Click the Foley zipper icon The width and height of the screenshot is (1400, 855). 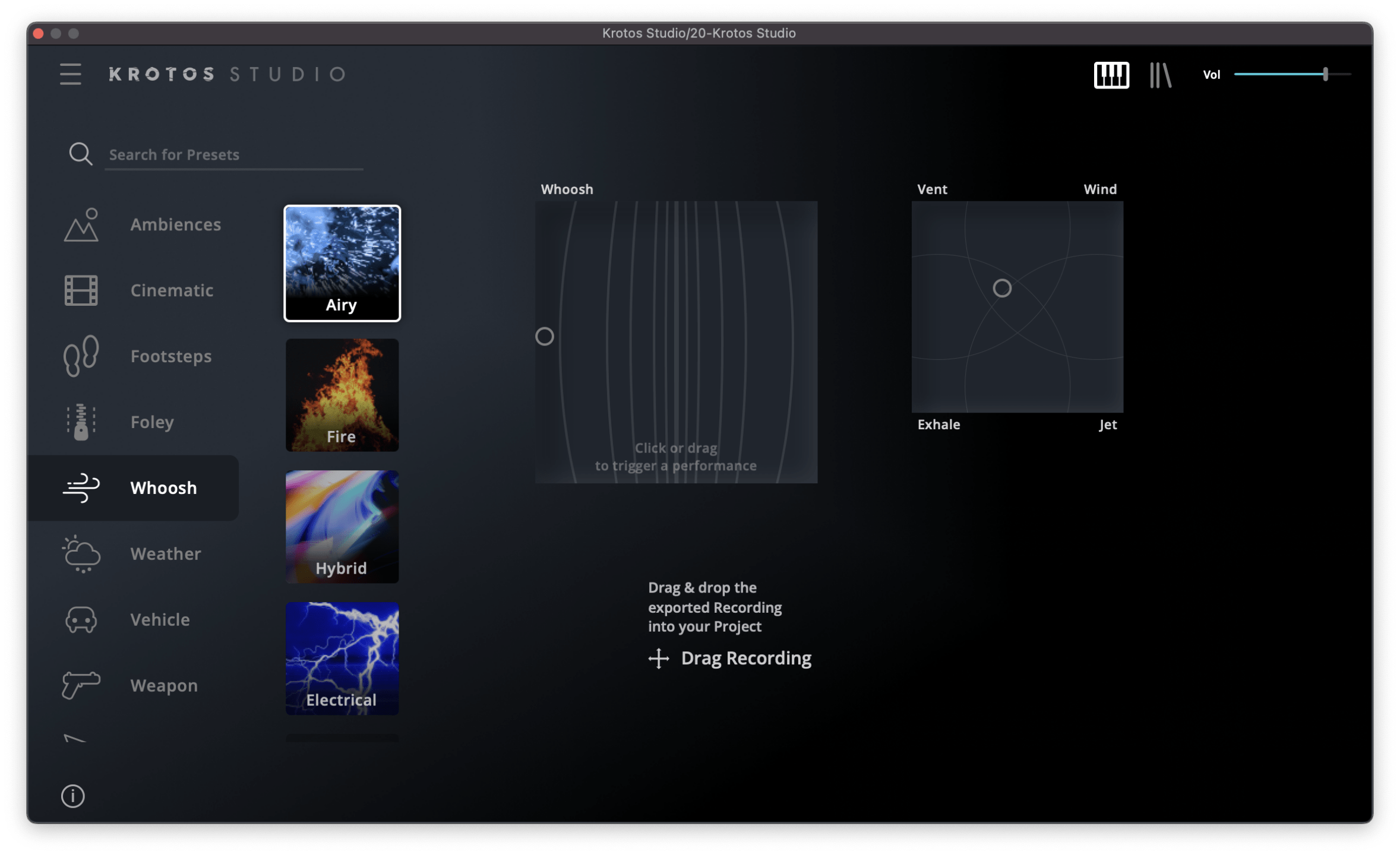81,422
